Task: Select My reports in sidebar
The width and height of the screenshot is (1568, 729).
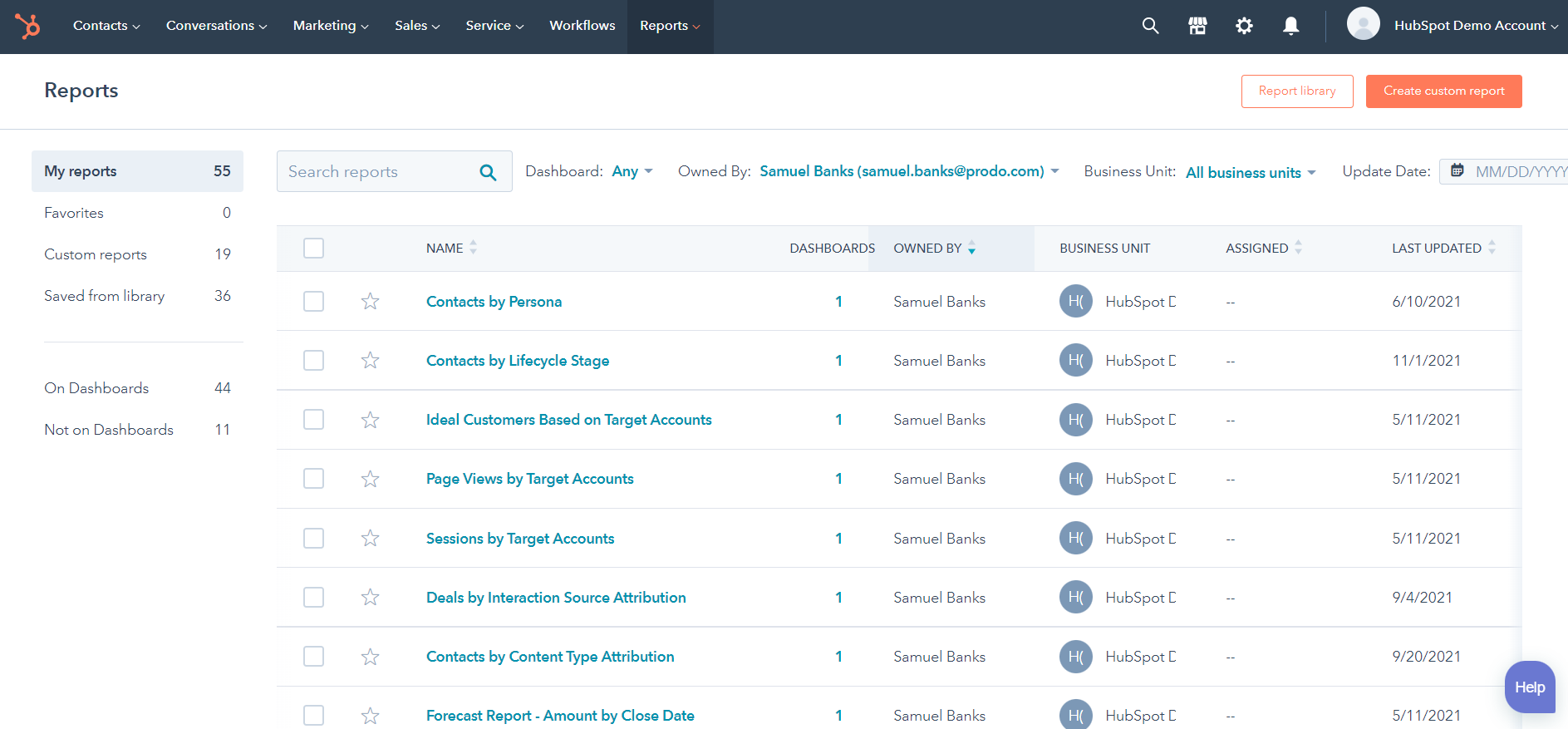Action: pyautogui.click(x=137, y=171)
